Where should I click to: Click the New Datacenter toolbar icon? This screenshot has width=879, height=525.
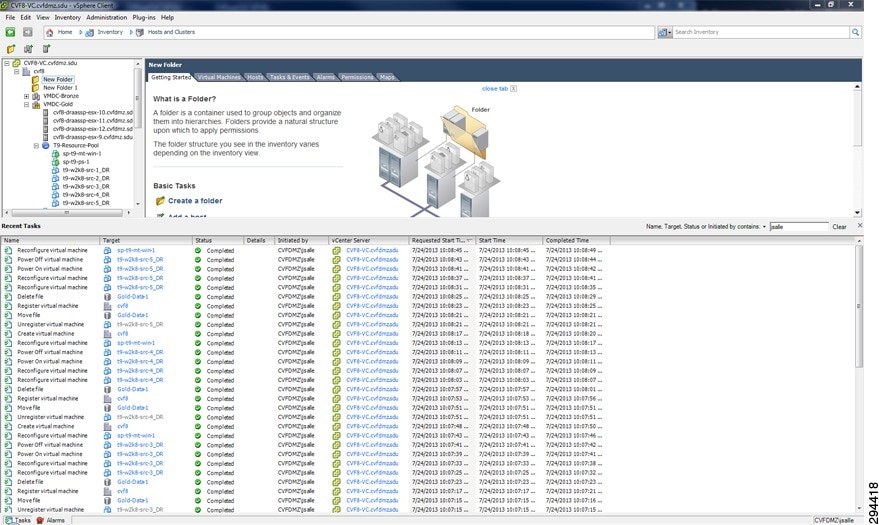(x=28, y=49)
